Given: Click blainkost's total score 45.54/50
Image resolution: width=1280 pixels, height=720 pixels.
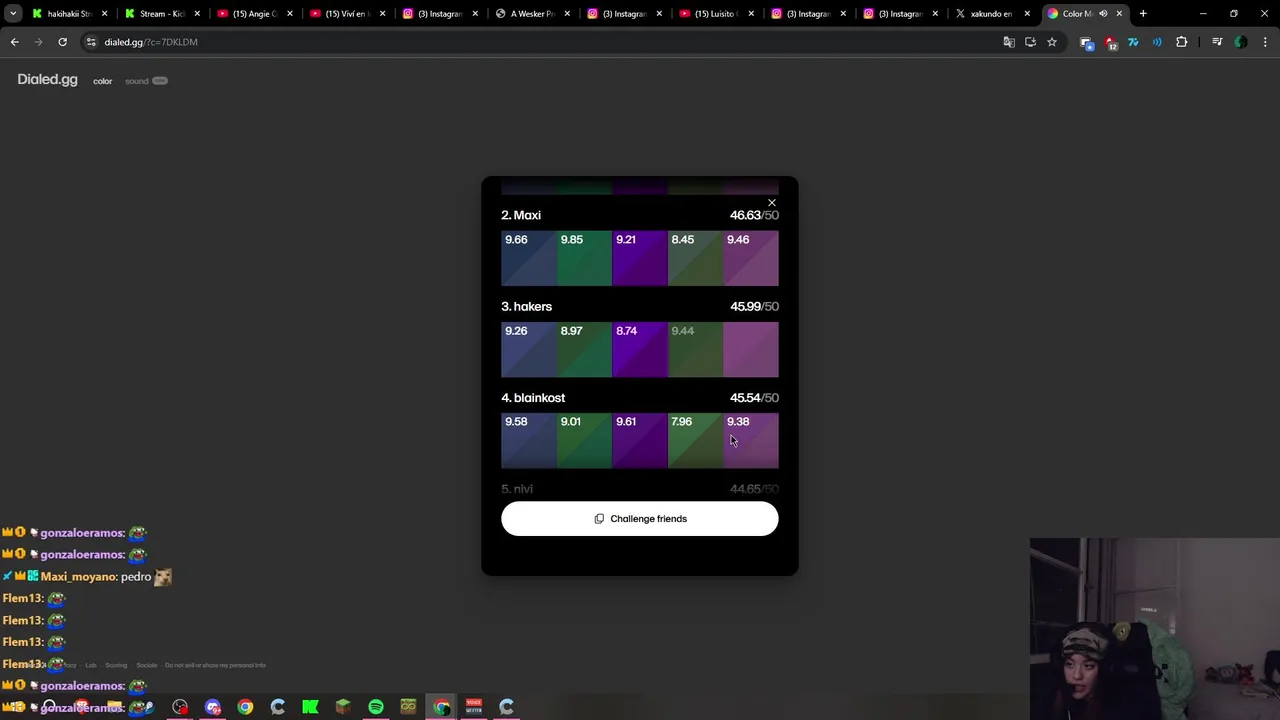Looking at the screenshot, I should pos(754,398).
